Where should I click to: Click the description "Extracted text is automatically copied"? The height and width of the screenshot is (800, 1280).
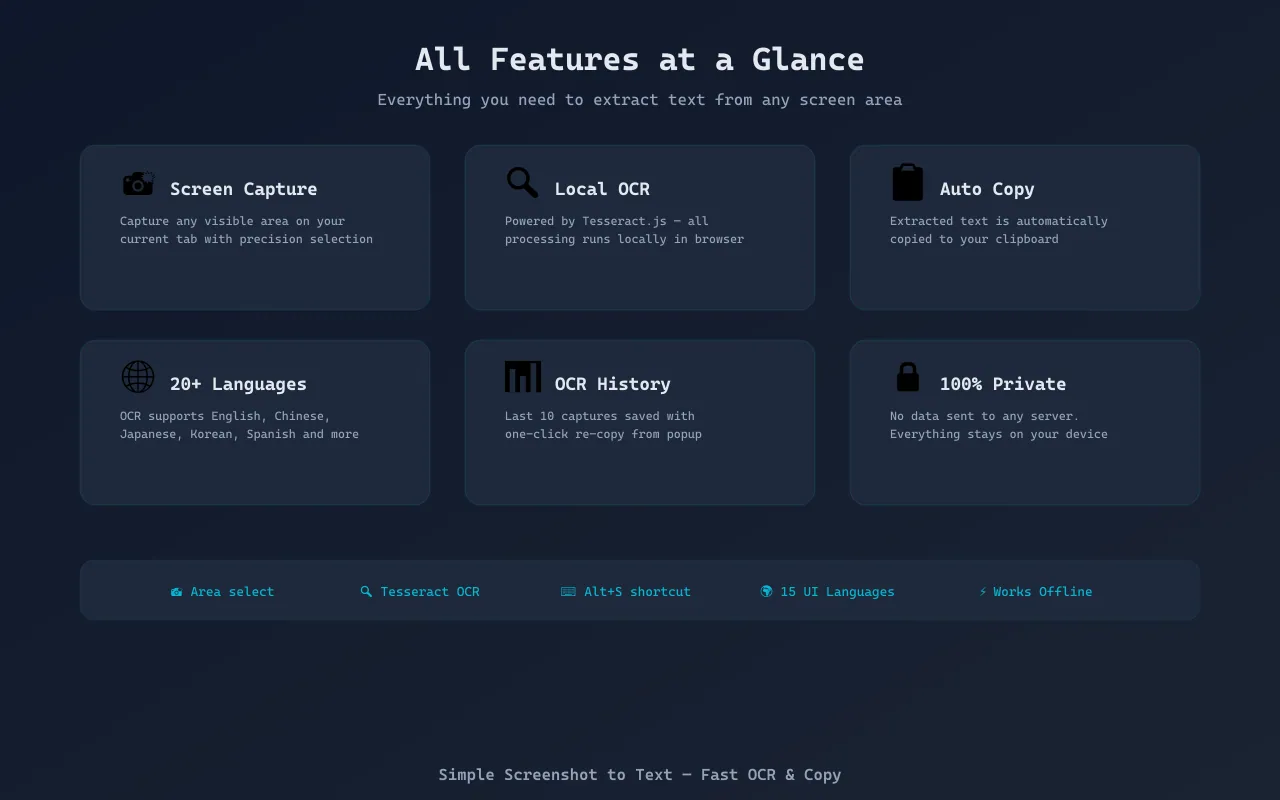coord(999,230)
